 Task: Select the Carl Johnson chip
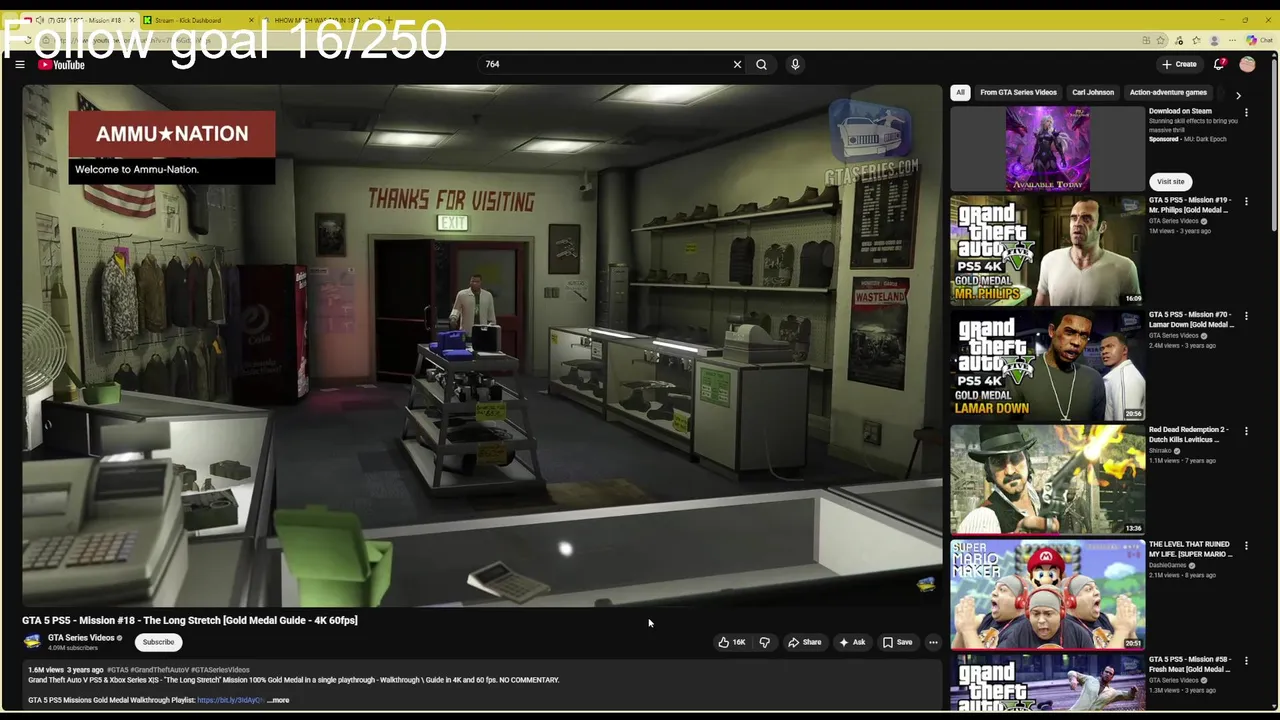(1093, 92)
